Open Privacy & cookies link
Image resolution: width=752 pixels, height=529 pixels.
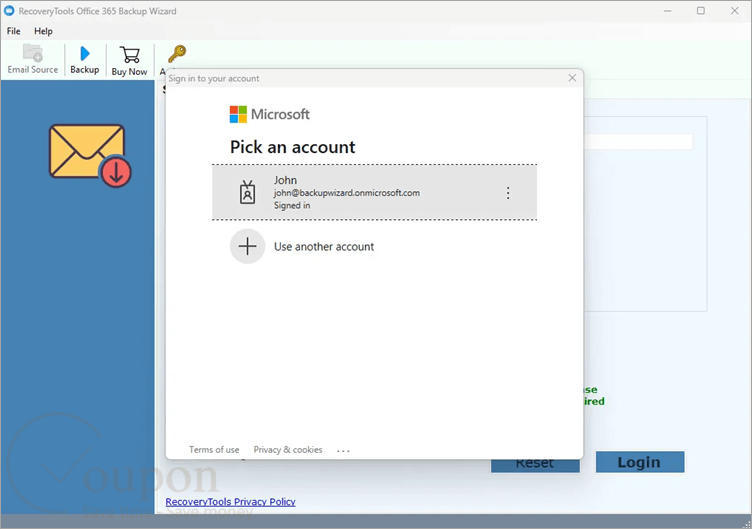pos(288,450)
